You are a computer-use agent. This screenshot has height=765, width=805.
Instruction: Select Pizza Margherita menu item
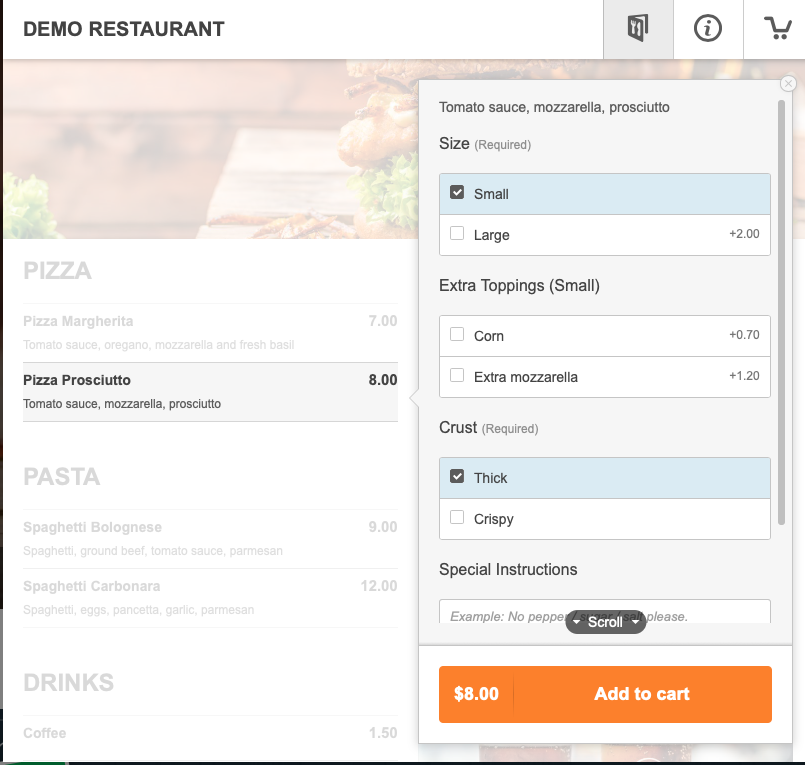(210, 333)
